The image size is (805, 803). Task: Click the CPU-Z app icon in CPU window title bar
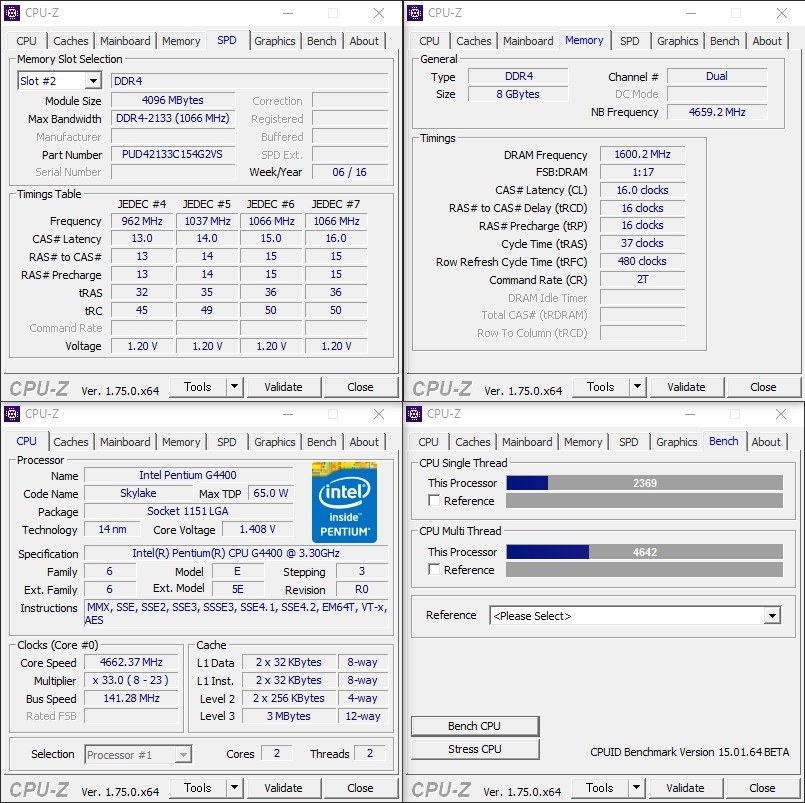tap(12, 414)
